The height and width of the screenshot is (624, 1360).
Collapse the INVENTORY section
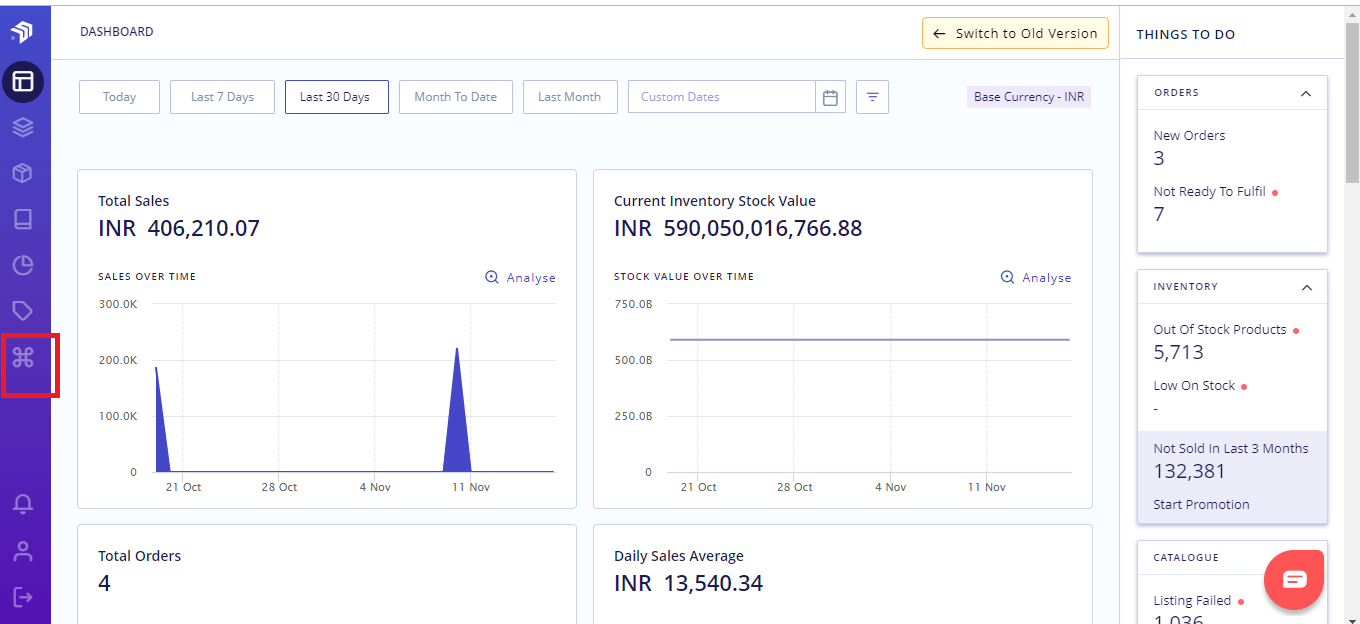coord(1305,286)
